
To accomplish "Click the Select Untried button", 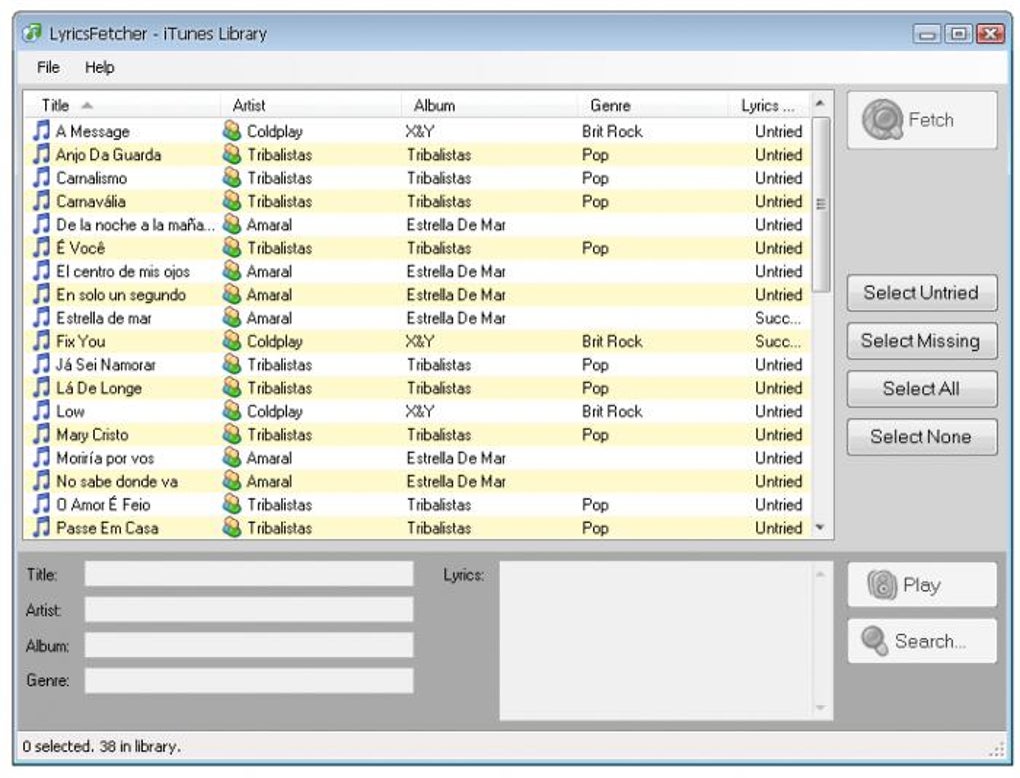I will [x=922, y=293].
